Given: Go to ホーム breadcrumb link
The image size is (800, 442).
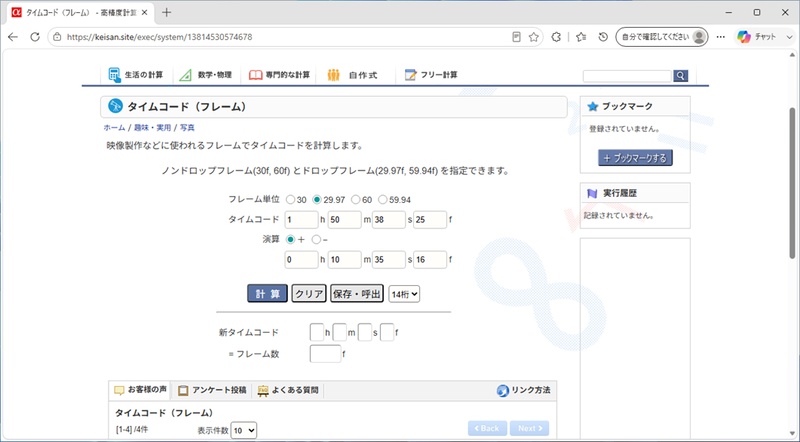Looking at the screenshot, I should coord(114,128).
